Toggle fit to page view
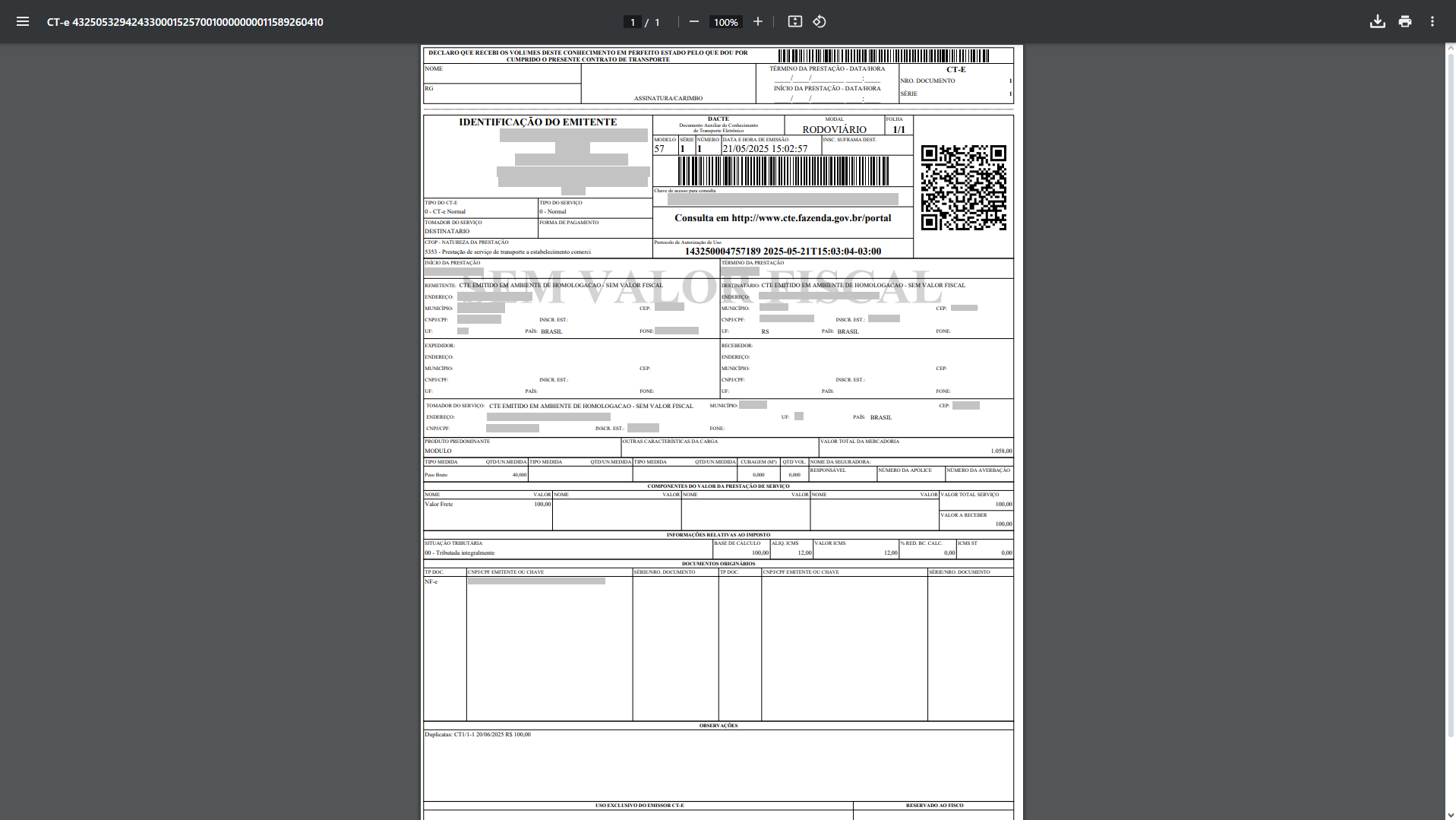The width and height of the screenshot is (1456, 820). [794, 22]
